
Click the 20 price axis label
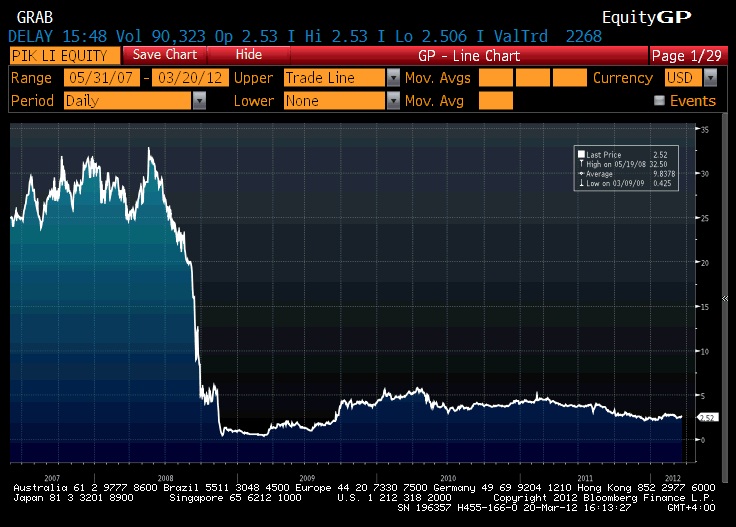coord(705,263)
